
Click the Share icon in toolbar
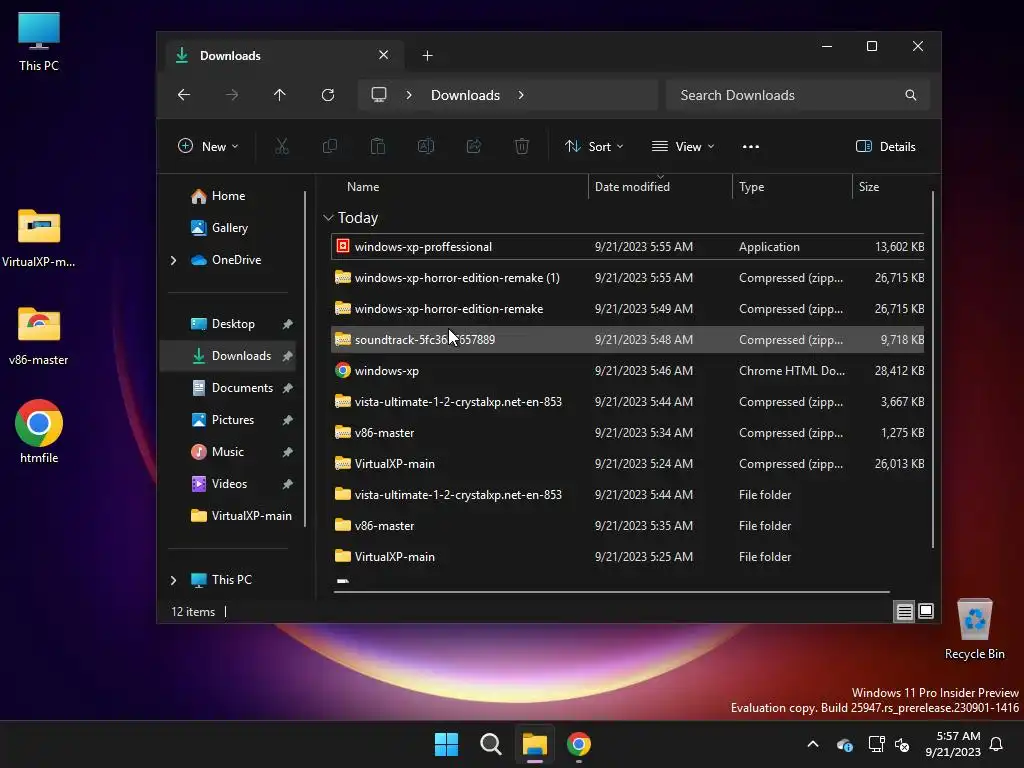click(x=473, y=146)
